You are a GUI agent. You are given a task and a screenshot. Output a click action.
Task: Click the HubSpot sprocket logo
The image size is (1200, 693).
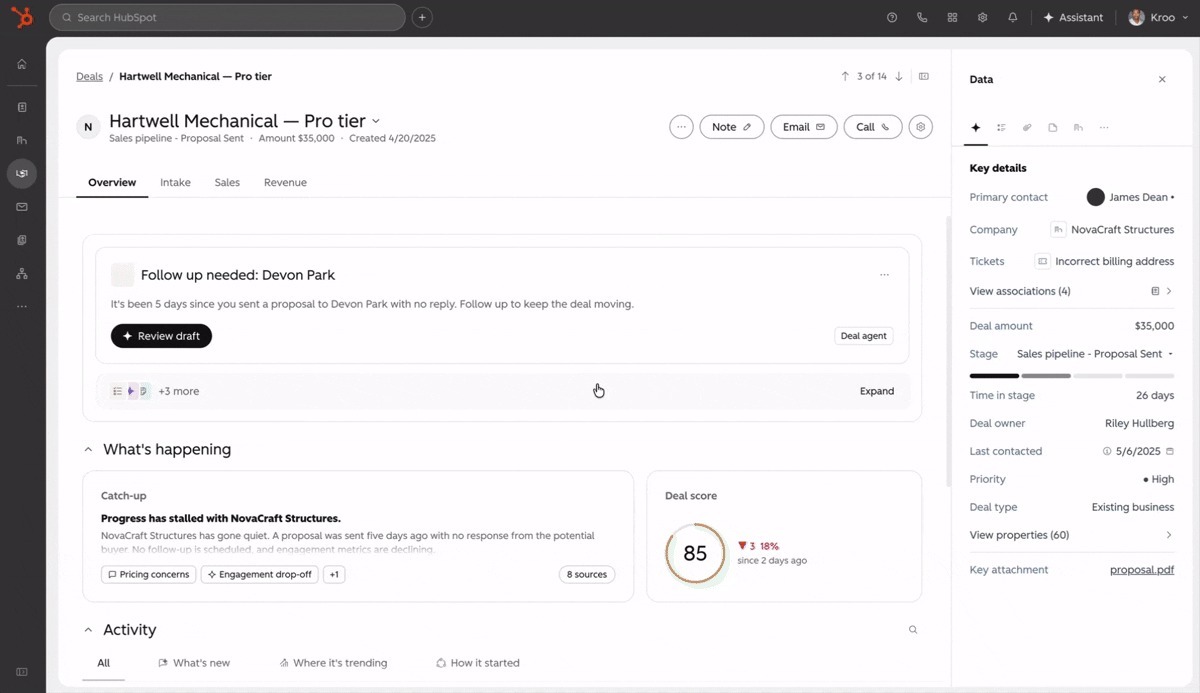22,17
